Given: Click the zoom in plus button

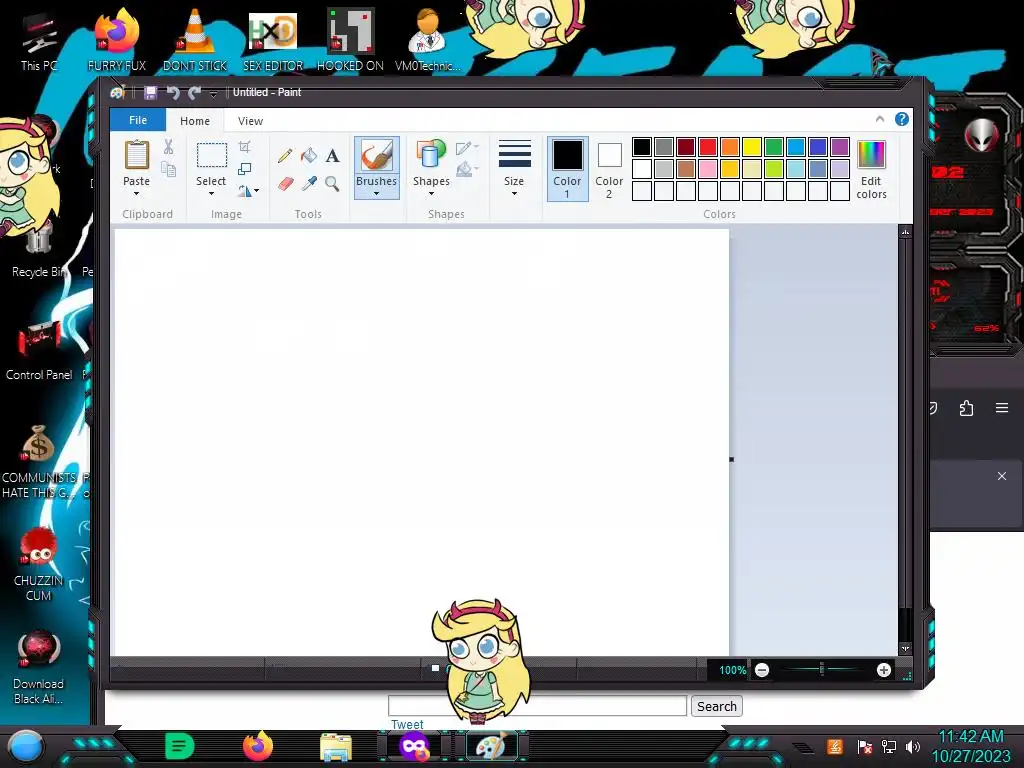Looking at the screenshot, I should coord(884,670).
